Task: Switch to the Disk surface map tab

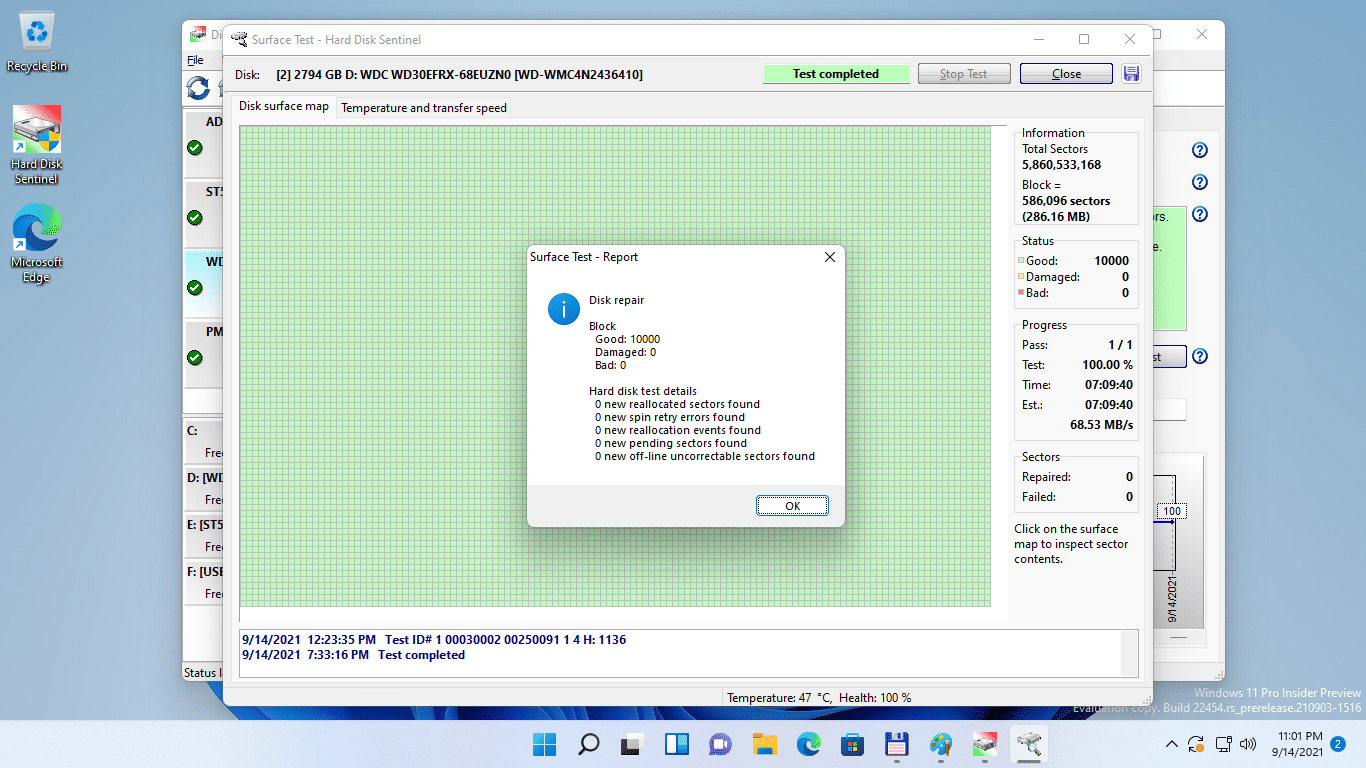Action: [284, 106]
